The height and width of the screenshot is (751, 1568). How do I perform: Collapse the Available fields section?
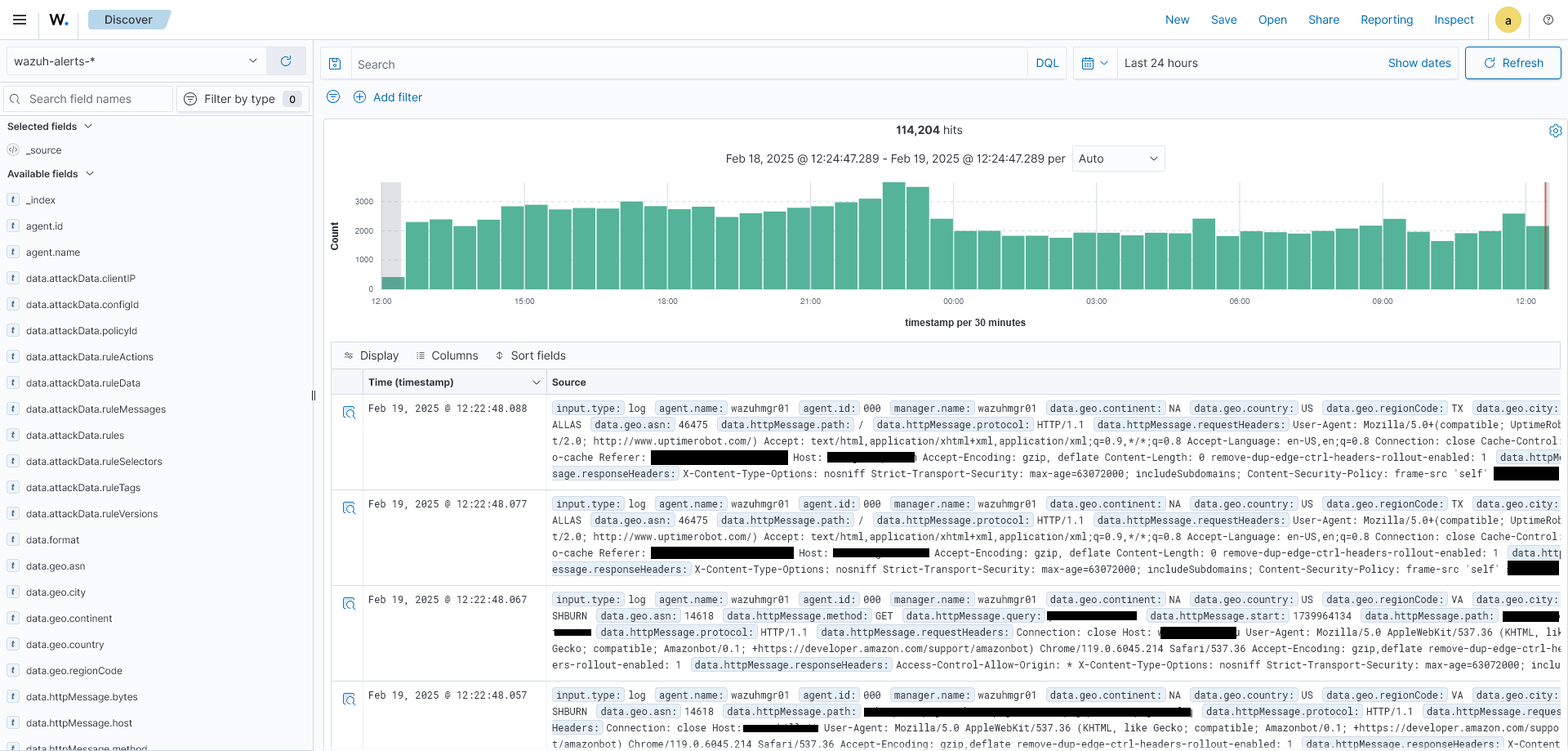tap(51, 174)
